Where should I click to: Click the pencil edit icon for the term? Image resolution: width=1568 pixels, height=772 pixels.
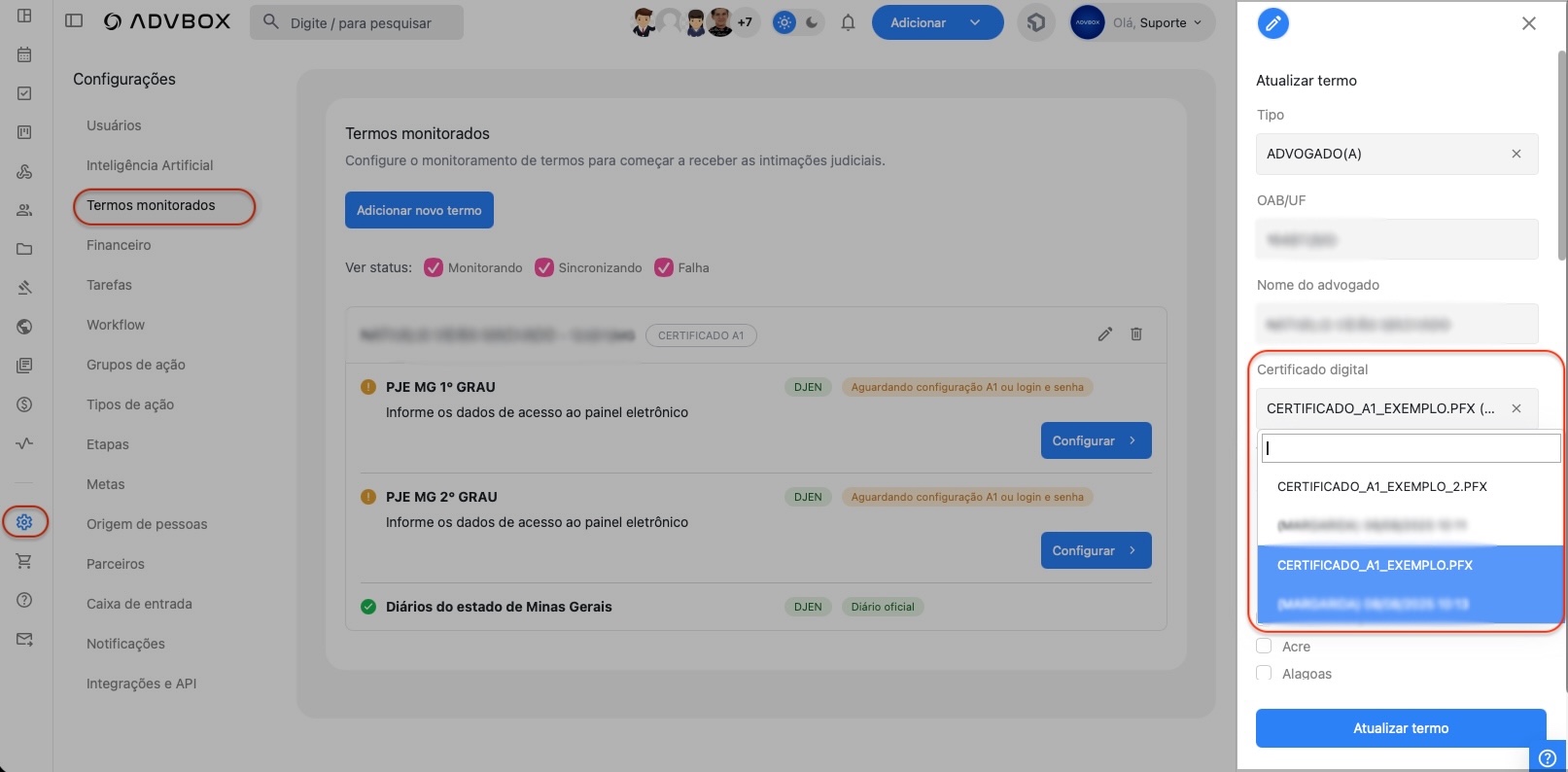pyautogui.click(x=1104, y=334)
